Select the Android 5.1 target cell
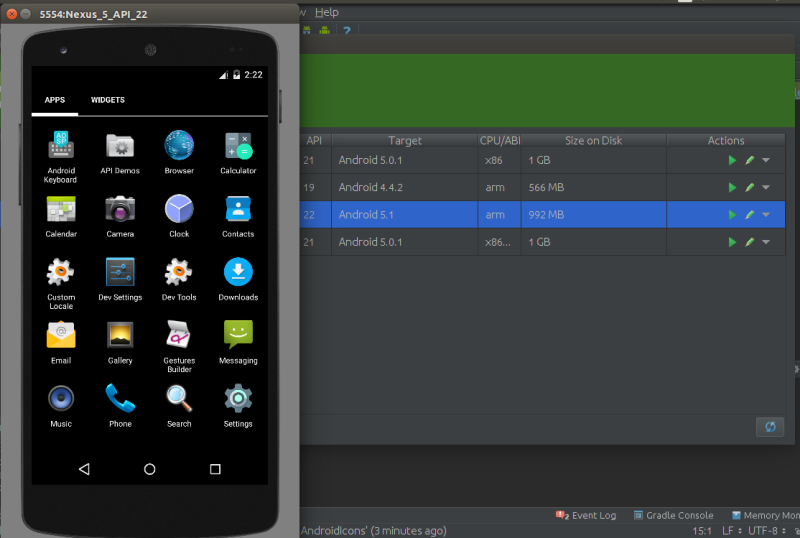The width and height of the screenshot is (800, 538). 405,215
